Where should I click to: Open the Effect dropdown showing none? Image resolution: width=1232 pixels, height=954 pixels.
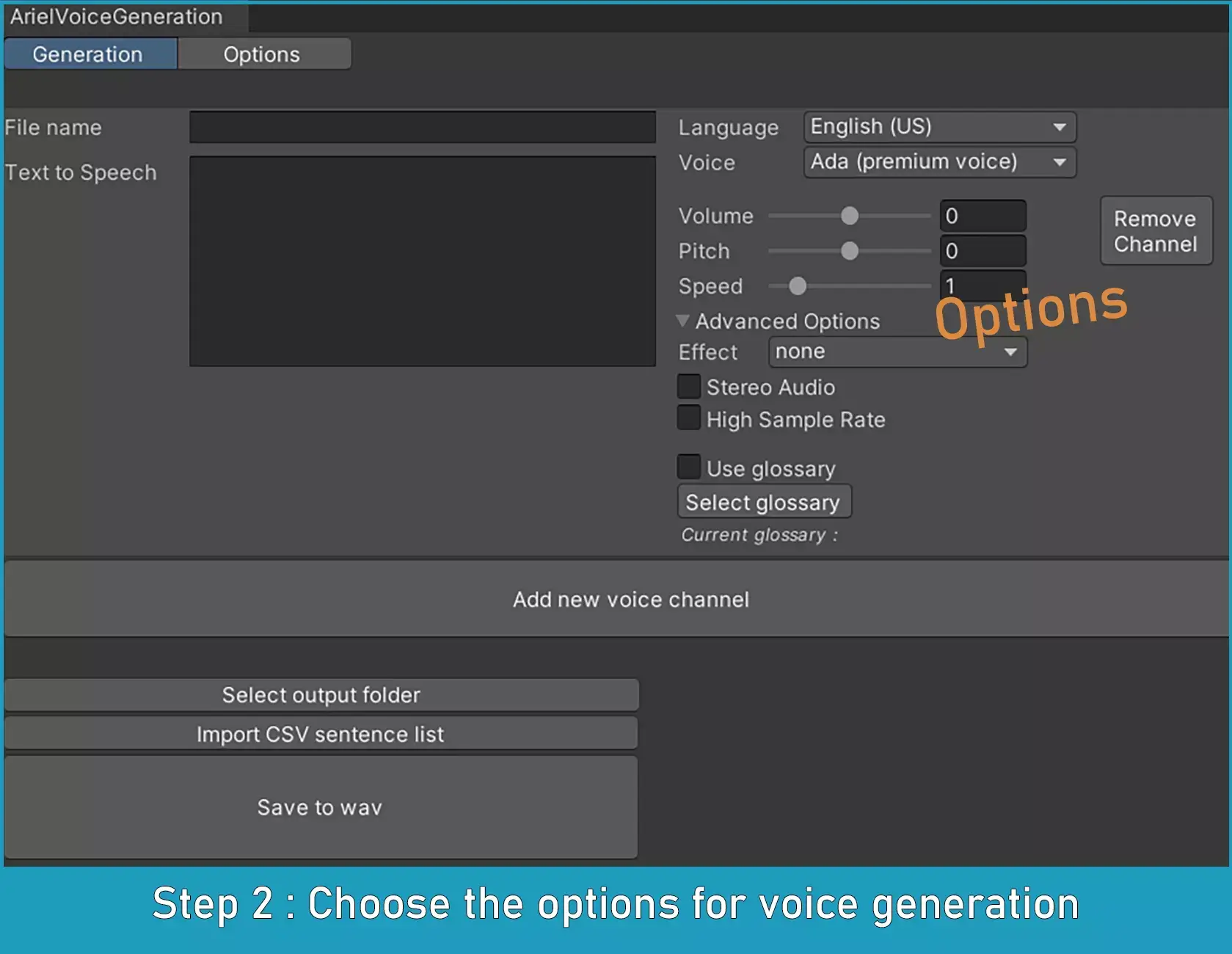pos(897,352)
